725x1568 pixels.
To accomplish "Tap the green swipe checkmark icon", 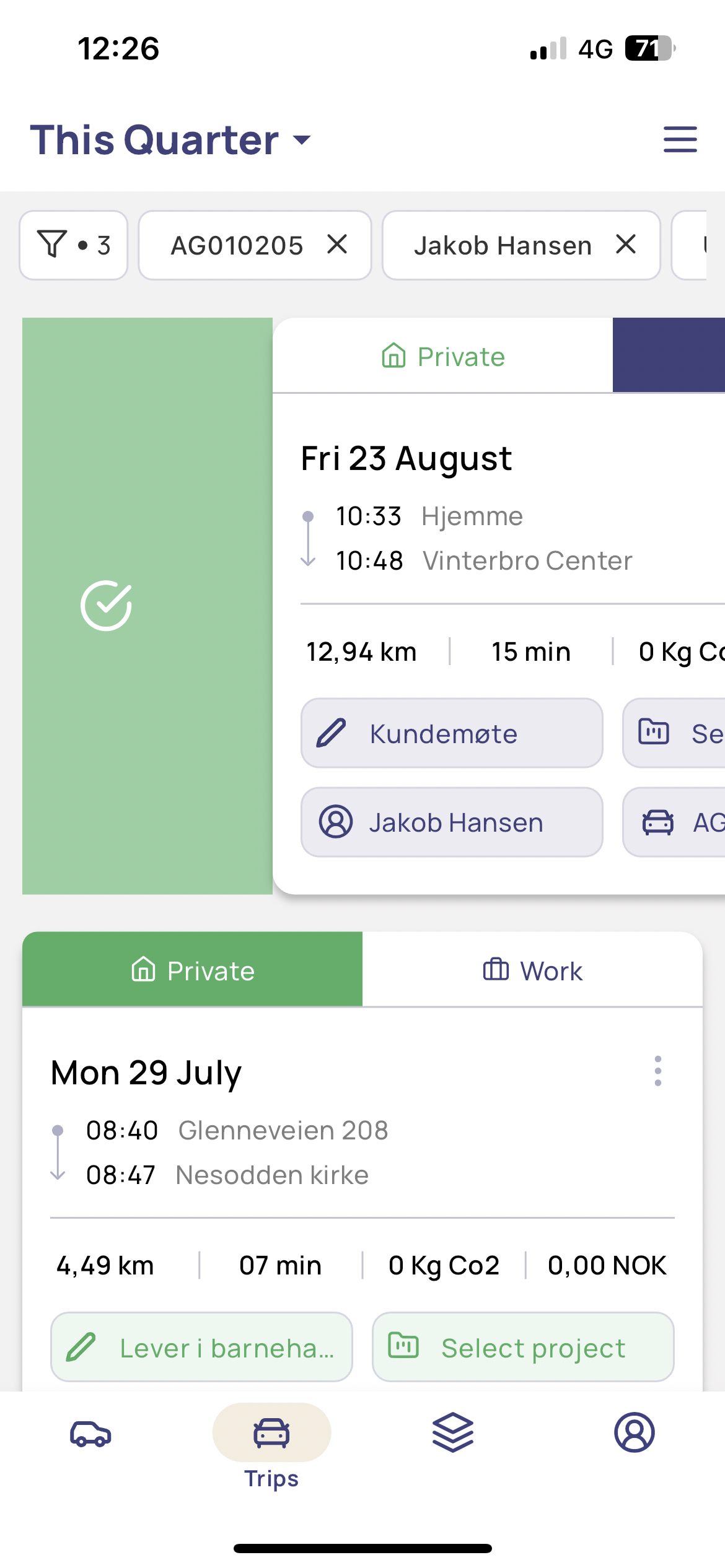I will [106, 606].
